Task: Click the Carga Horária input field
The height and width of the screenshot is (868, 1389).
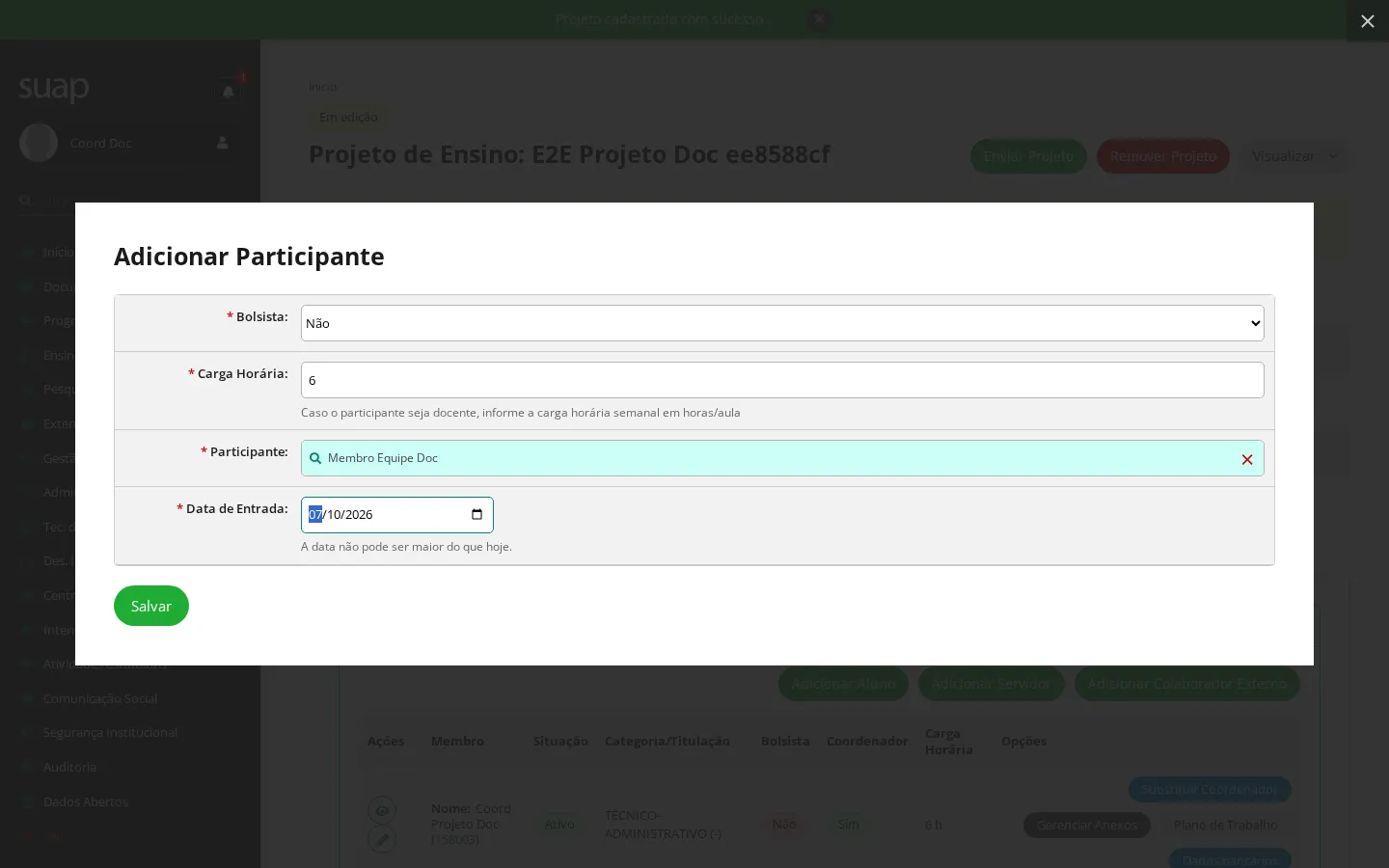Action: (782, 380)
